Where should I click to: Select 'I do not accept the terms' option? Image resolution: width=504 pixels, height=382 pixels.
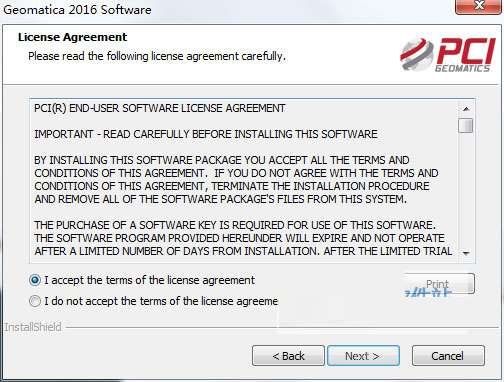[x=35, y=301]
